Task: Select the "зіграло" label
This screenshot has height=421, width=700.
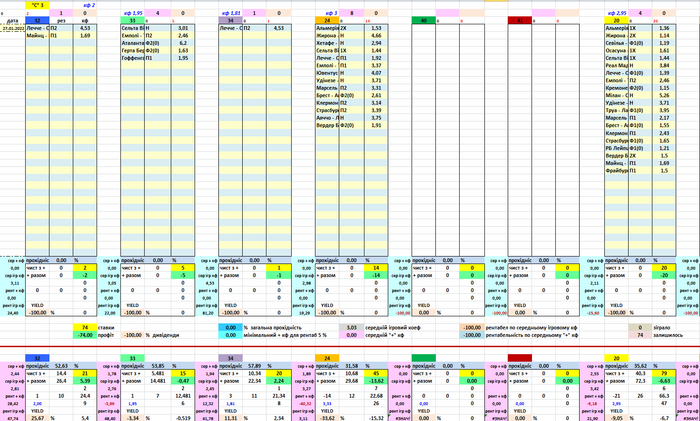Action: click(x=662, y=327)
